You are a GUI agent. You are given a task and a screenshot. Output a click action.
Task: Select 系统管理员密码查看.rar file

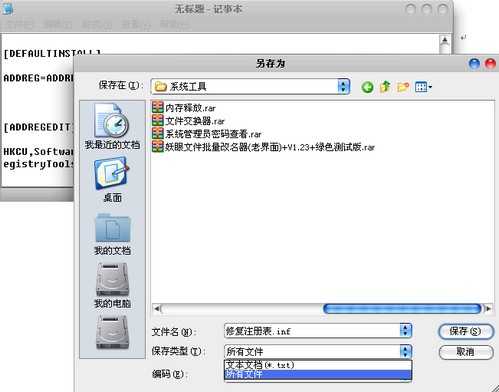click(x=207, y=134)
